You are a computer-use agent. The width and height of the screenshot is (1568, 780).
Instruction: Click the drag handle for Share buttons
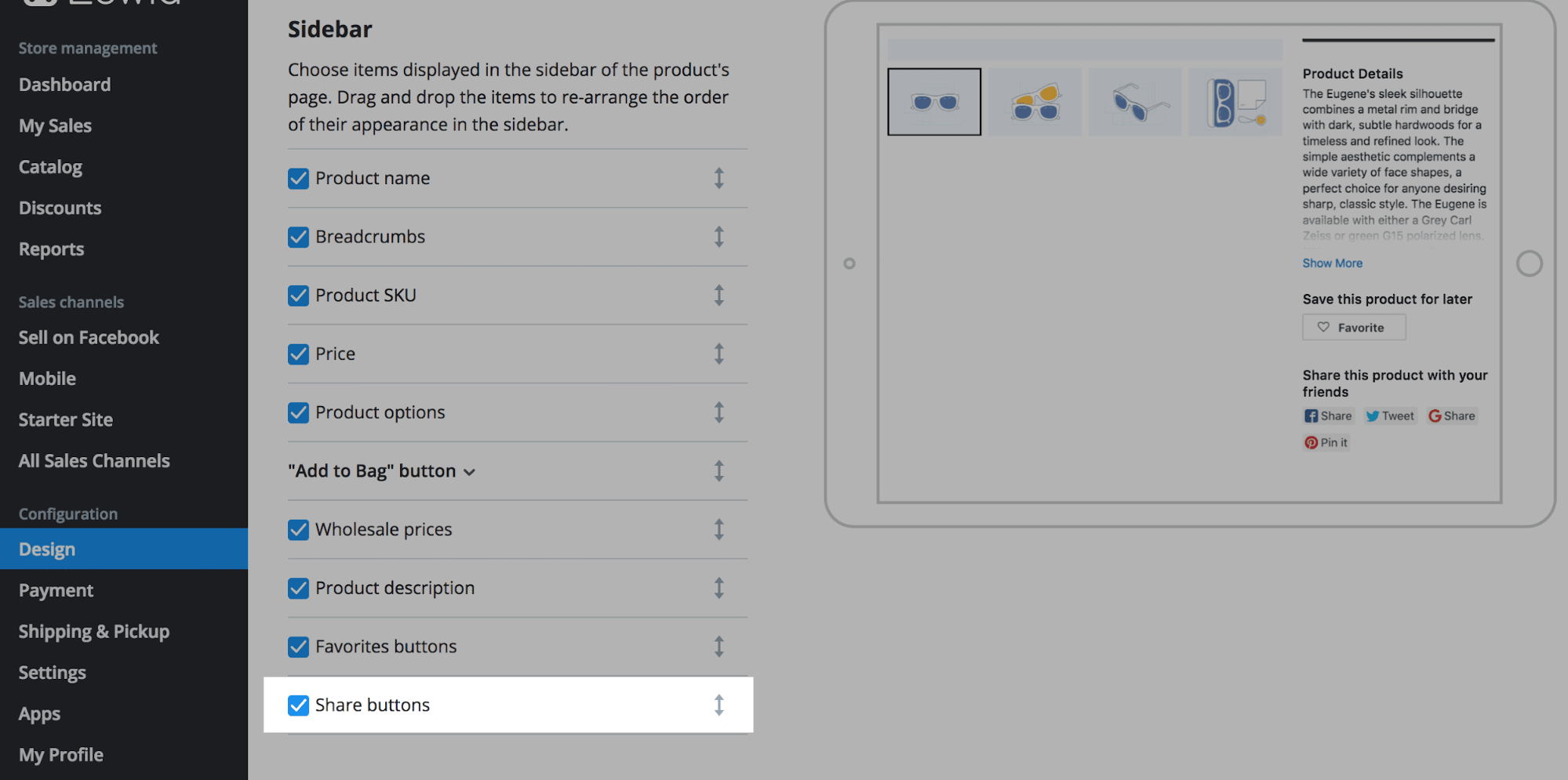click(x=719, y=705)
